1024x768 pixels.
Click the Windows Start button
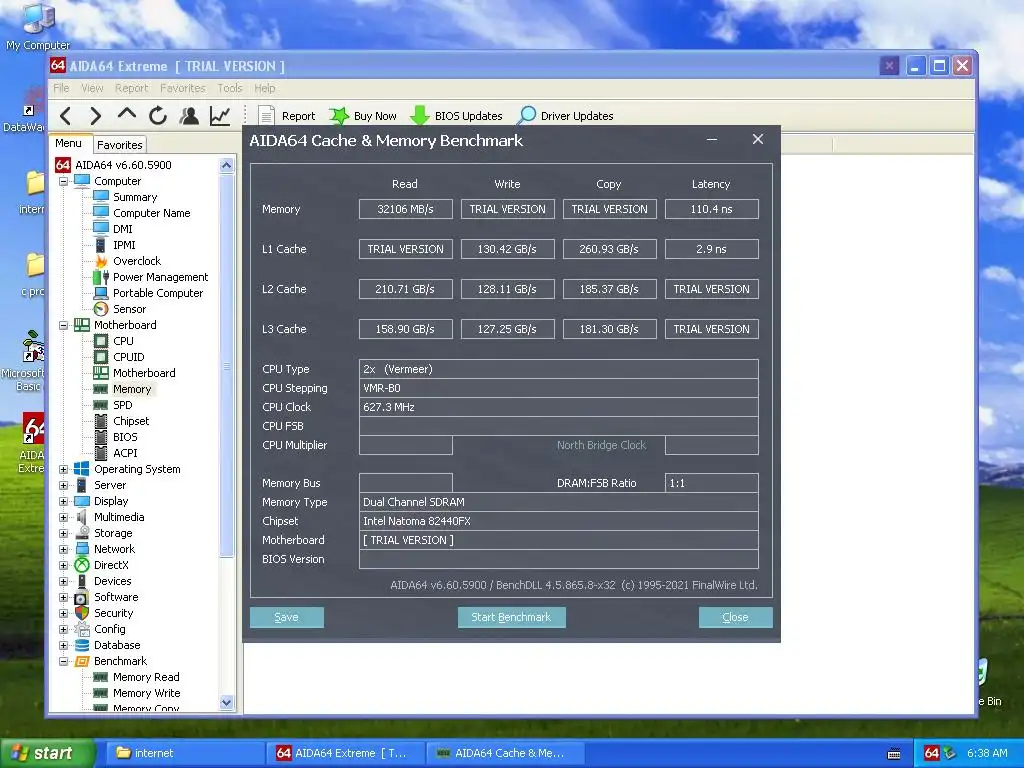coord(46,754)
